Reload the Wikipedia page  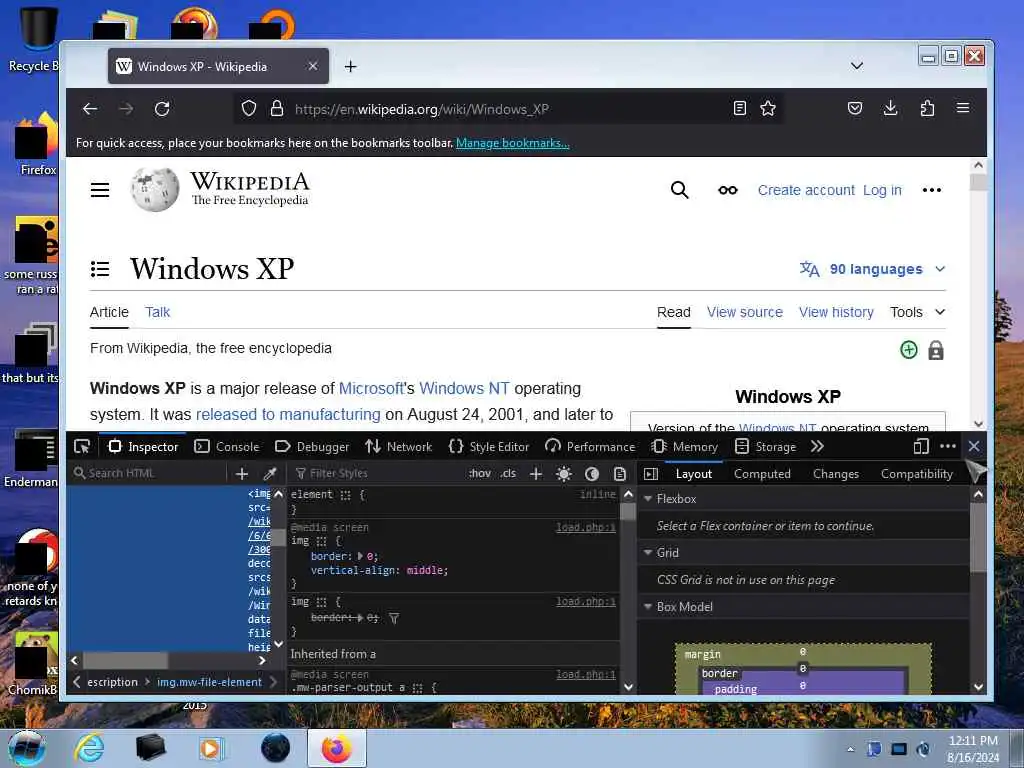[162, 108]
